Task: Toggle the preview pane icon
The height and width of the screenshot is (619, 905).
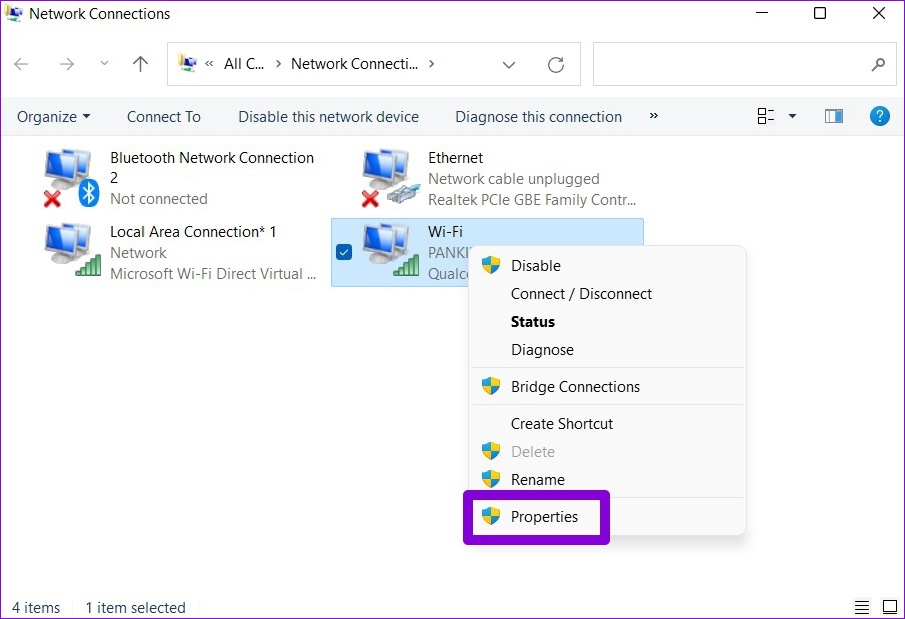Action: click(833, 116)
